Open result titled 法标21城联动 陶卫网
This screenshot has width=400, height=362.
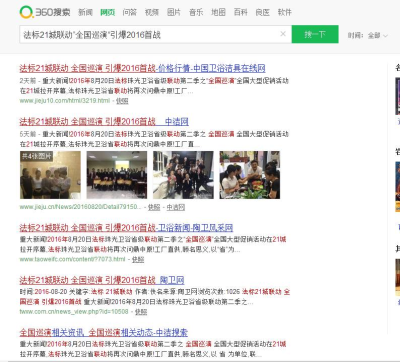[x=102, y=280]
